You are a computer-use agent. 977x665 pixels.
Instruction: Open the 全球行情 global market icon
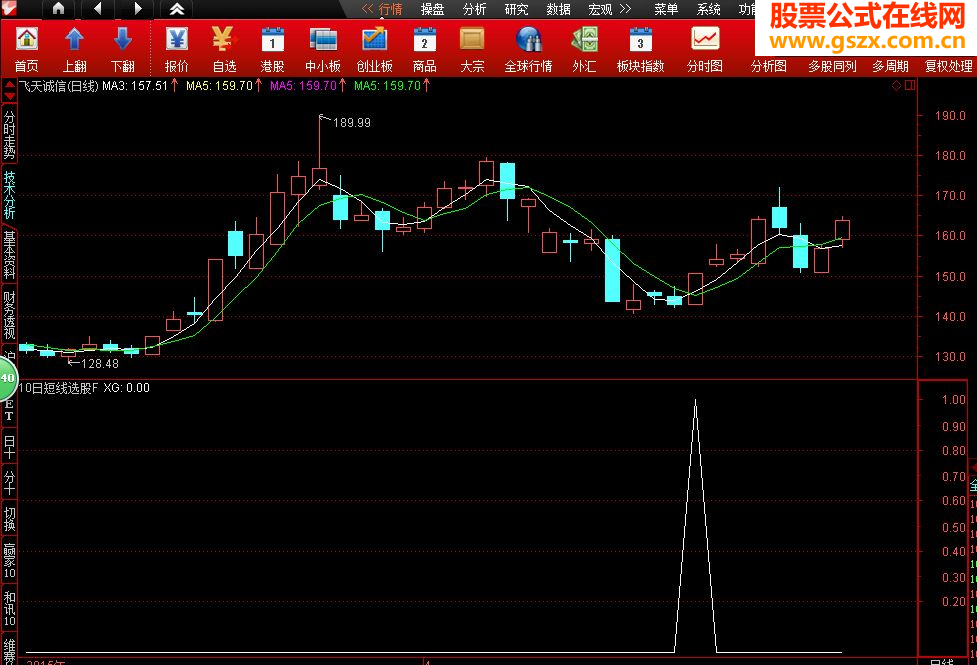pos(528,49)
